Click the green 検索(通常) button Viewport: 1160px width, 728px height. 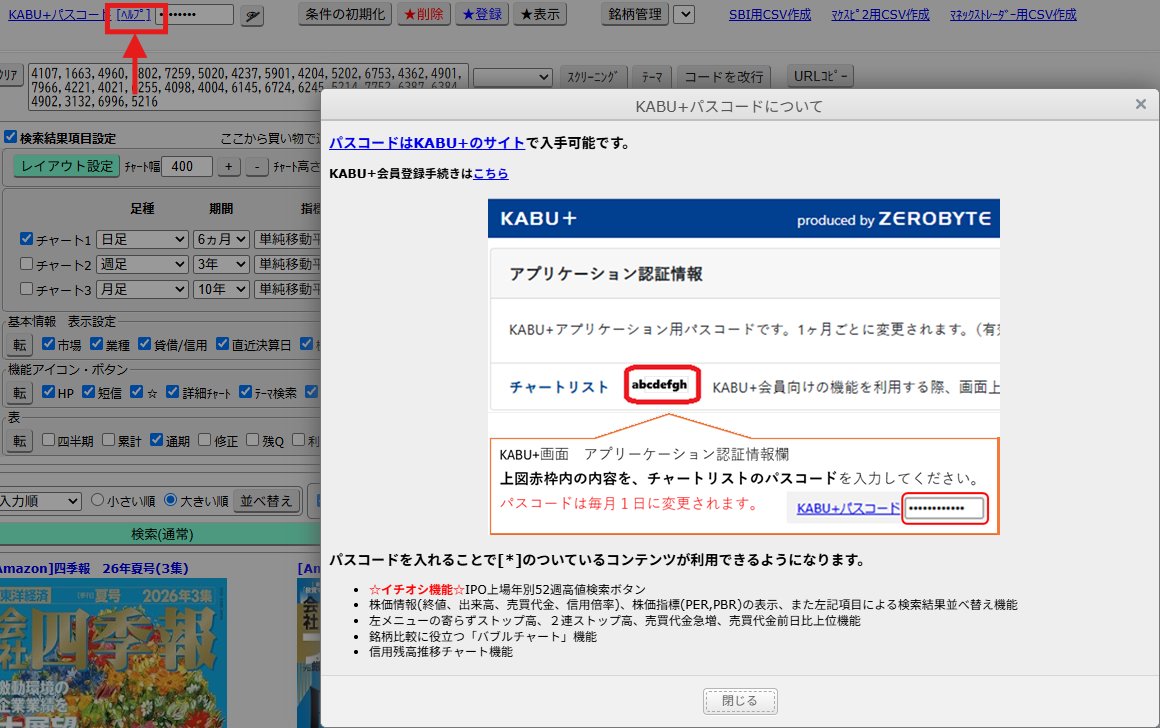coord(161,534)
